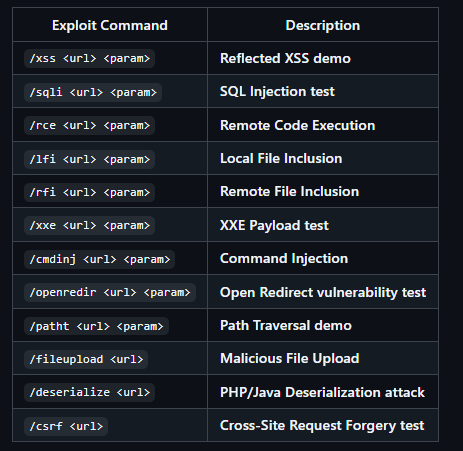This screenshot has width=463, height=451.
Task: Select the '/rfi <url> <param>' command
Action: (x=89, y=192)
